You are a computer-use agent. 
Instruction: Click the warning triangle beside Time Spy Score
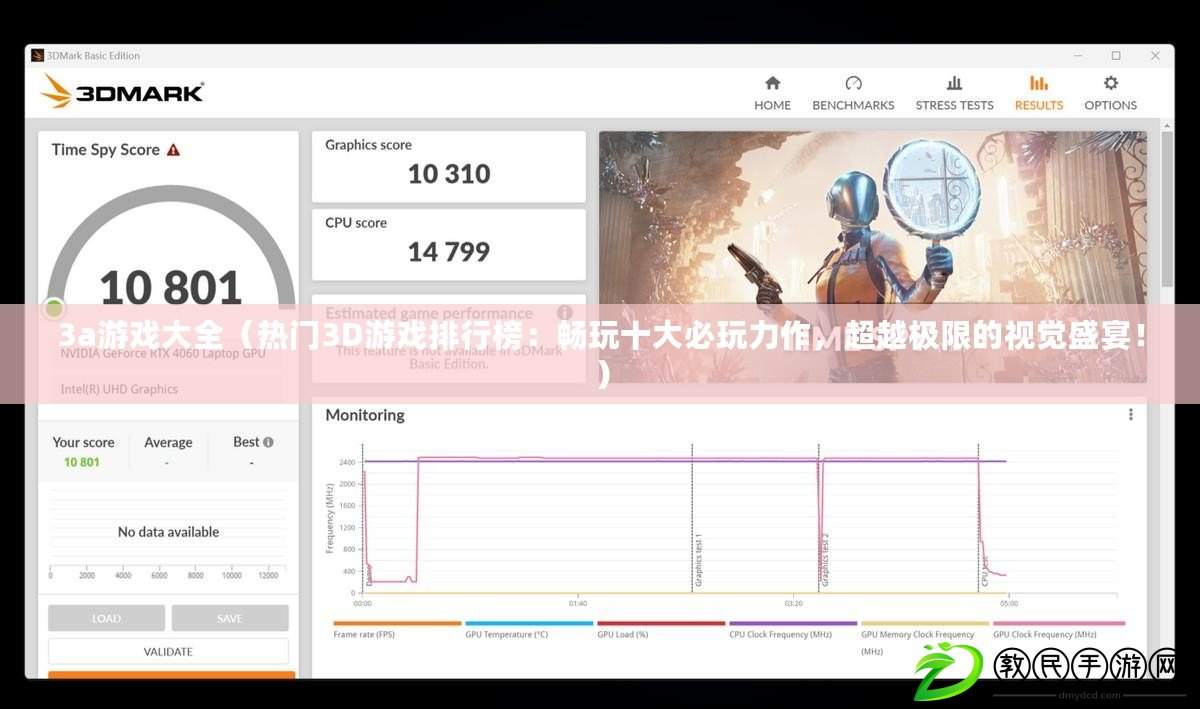(173, 150)
